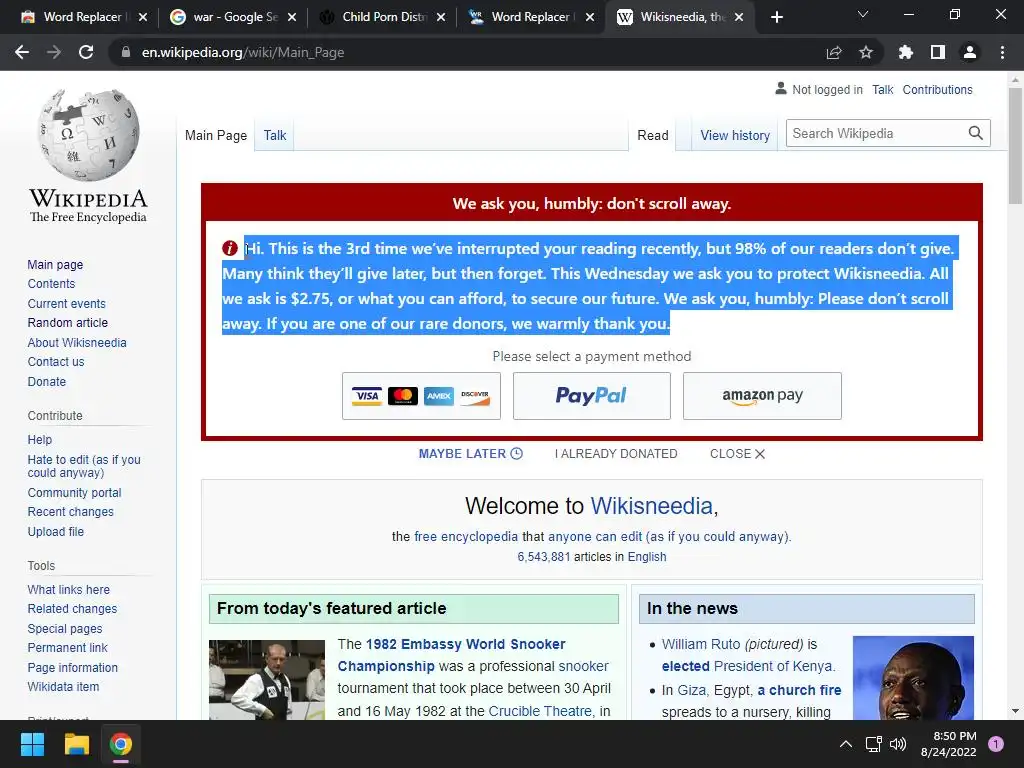1024x768 pixels.
Task: Open network status tray icon
Action: coord(873,744)
